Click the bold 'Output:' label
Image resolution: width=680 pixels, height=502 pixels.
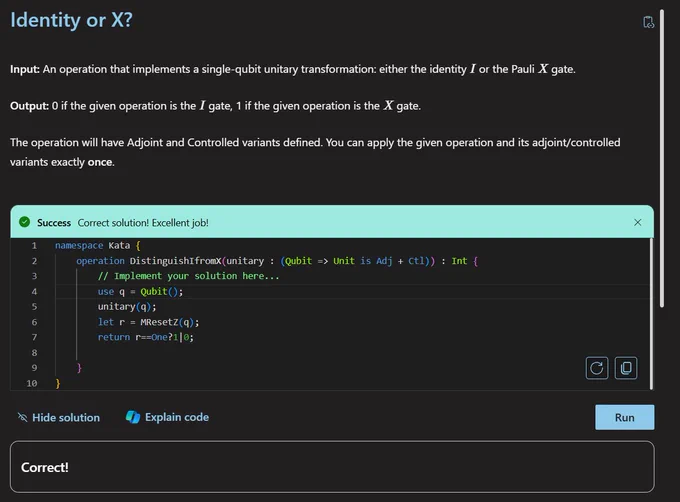[29, 106]
